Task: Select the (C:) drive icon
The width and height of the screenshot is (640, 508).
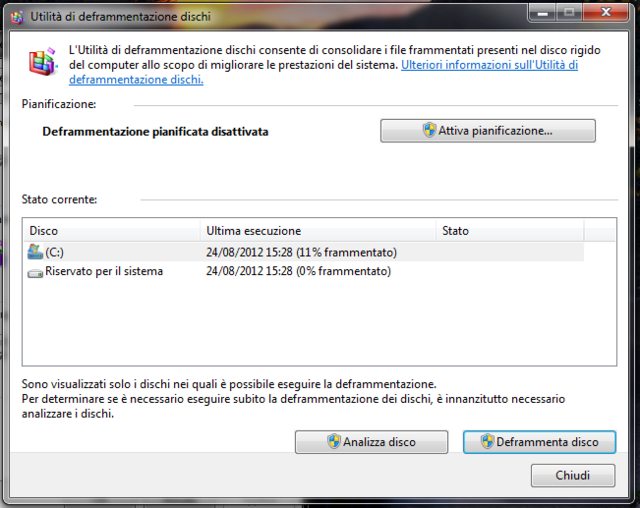Action: click(x=35, y=252)
